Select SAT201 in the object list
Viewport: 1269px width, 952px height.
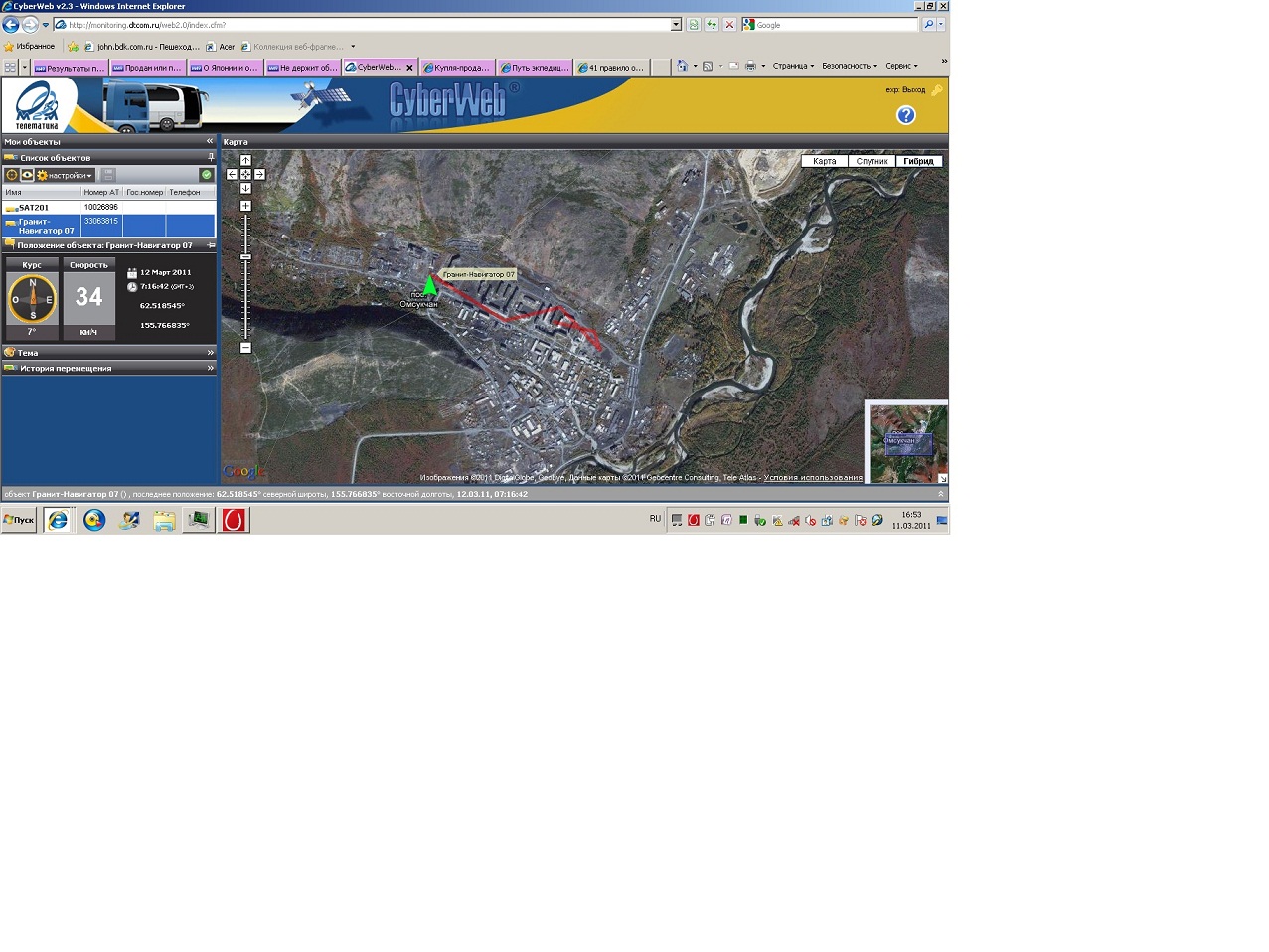tap(34, 208)
